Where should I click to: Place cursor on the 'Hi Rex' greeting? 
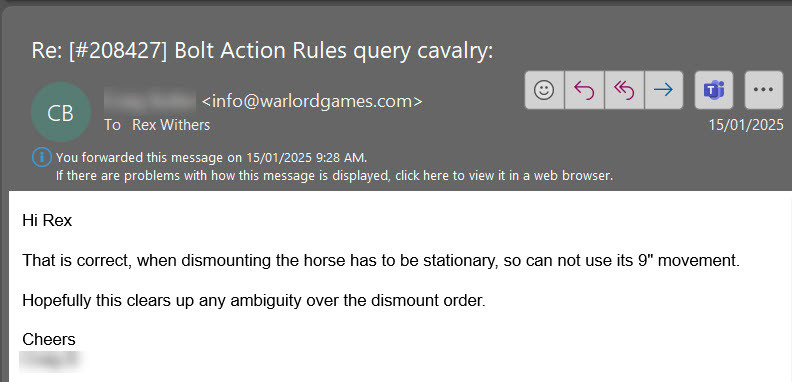pos(47,220)
